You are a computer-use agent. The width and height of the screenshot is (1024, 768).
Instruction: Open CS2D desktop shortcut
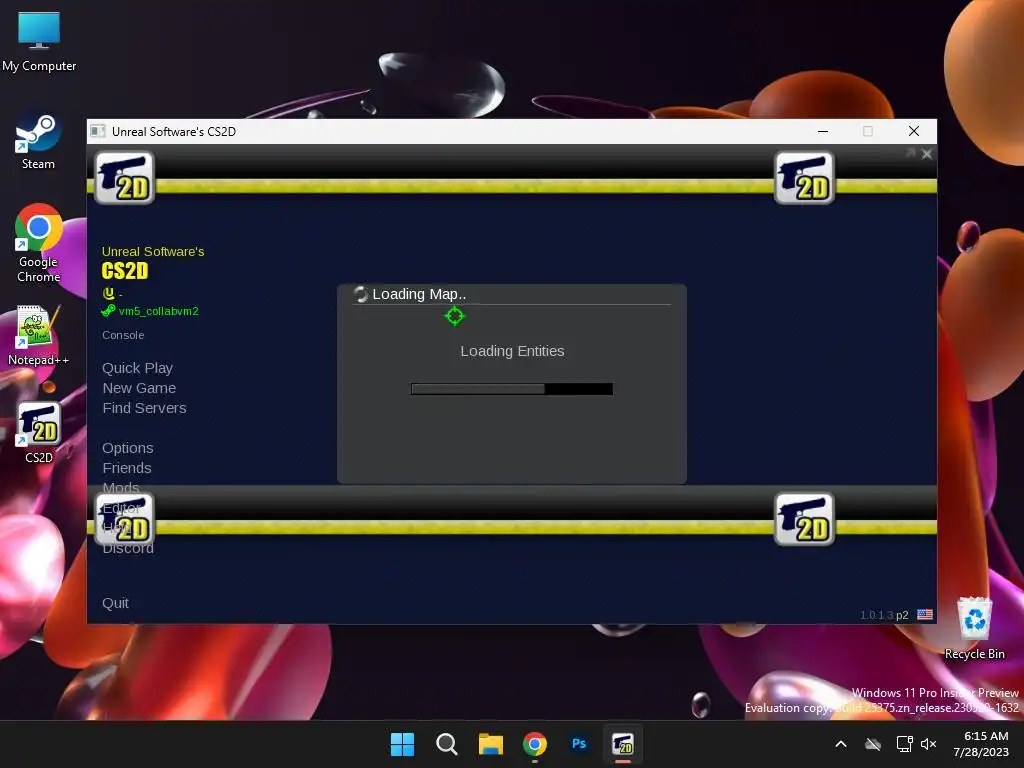coord(39,433)
